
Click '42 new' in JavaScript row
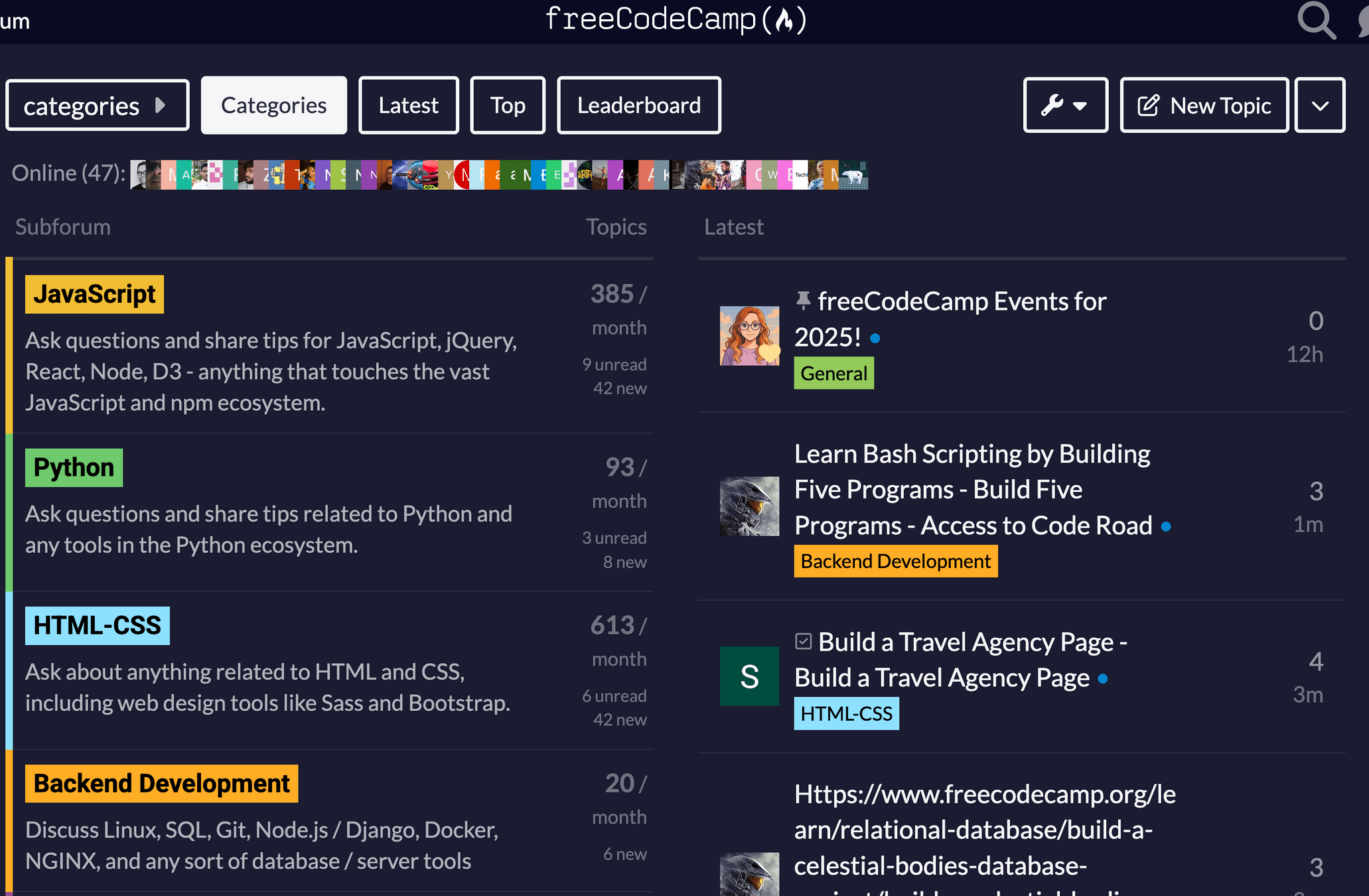point(620,388)
